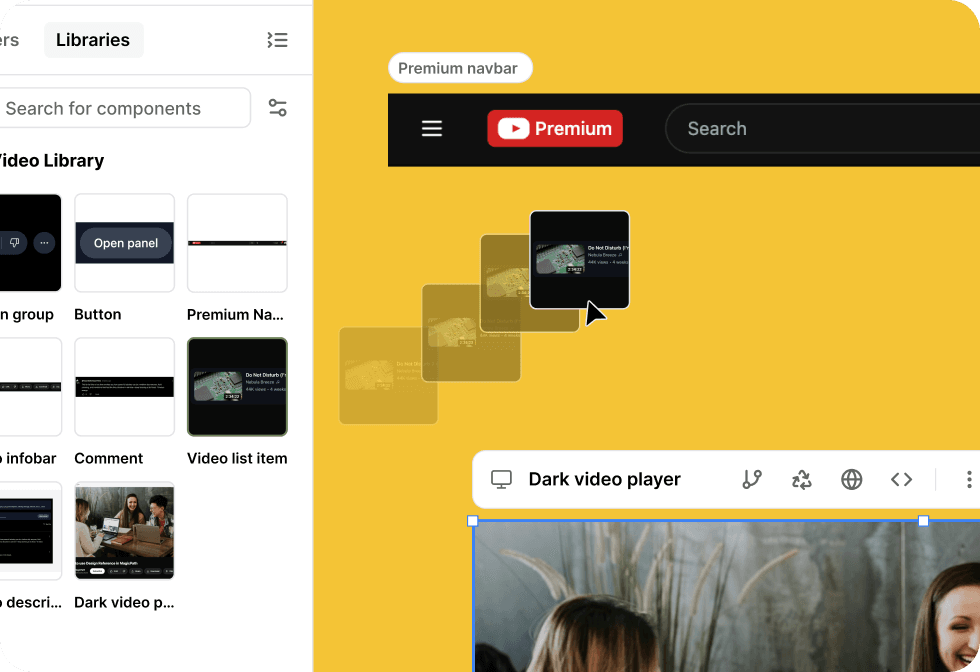The width and height of the screenshot is (980, 672).
Task: Click the desktop monitor icon by Dark video player
Action: (501, 480)
